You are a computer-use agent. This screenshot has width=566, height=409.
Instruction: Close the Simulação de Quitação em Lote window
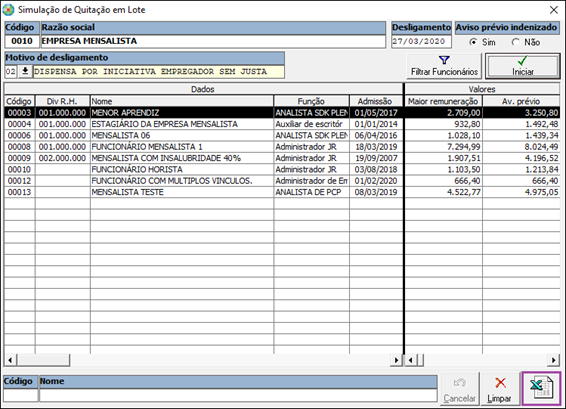click(554, 10)
